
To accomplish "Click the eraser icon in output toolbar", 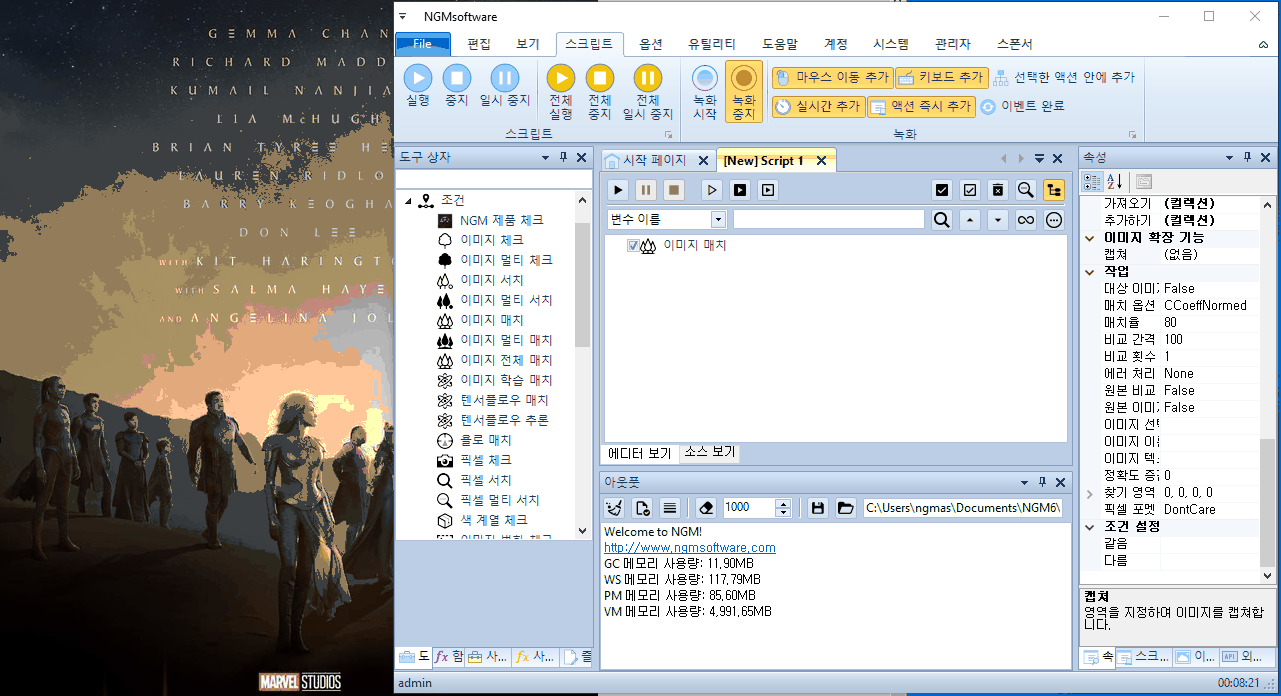I will (705, 508).
